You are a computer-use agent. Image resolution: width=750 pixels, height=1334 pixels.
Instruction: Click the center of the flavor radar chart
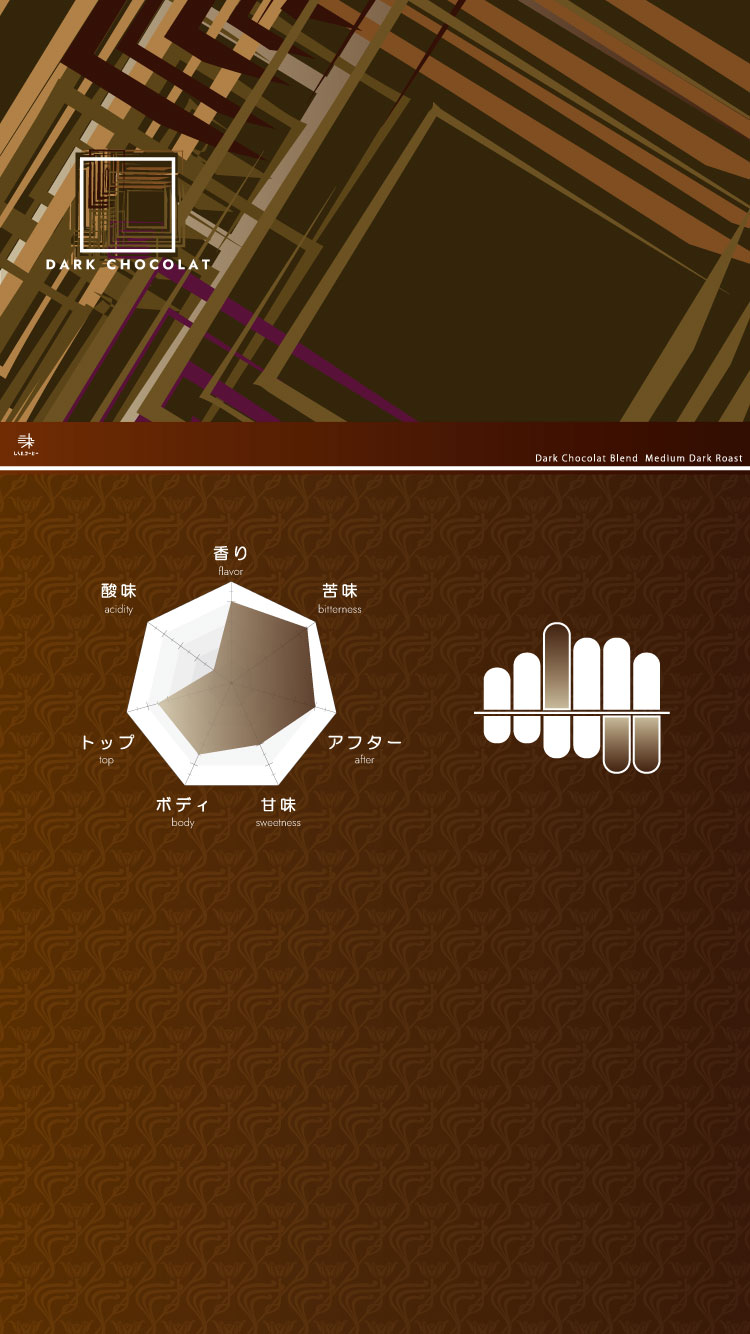tap(231, 683)
